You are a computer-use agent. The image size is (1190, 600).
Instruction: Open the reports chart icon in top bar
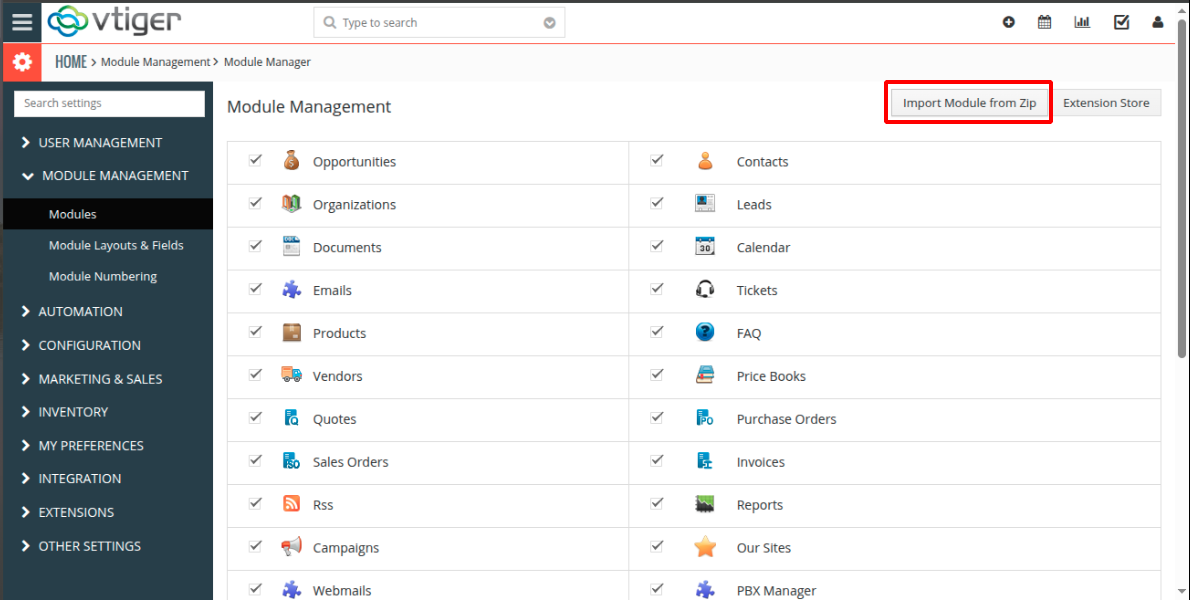[x=1082, y=23]
